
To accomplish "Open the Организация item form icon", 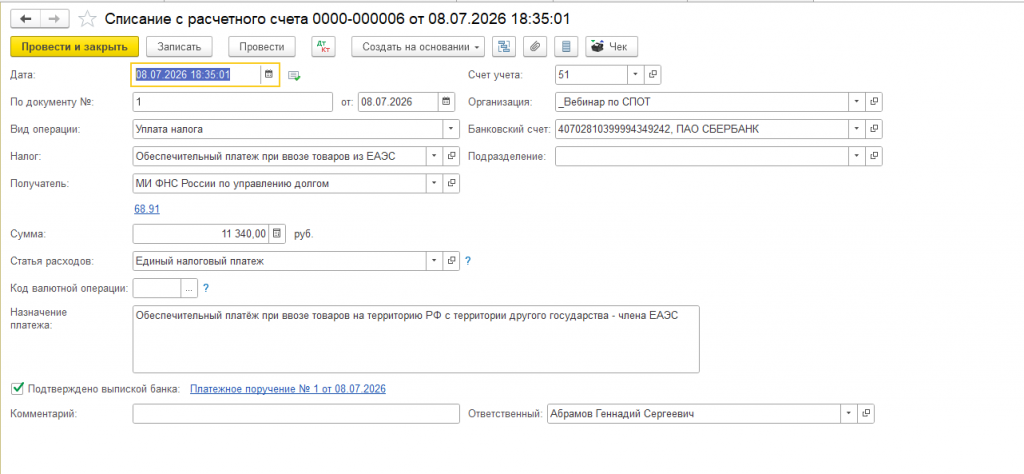I will point(874,102).
